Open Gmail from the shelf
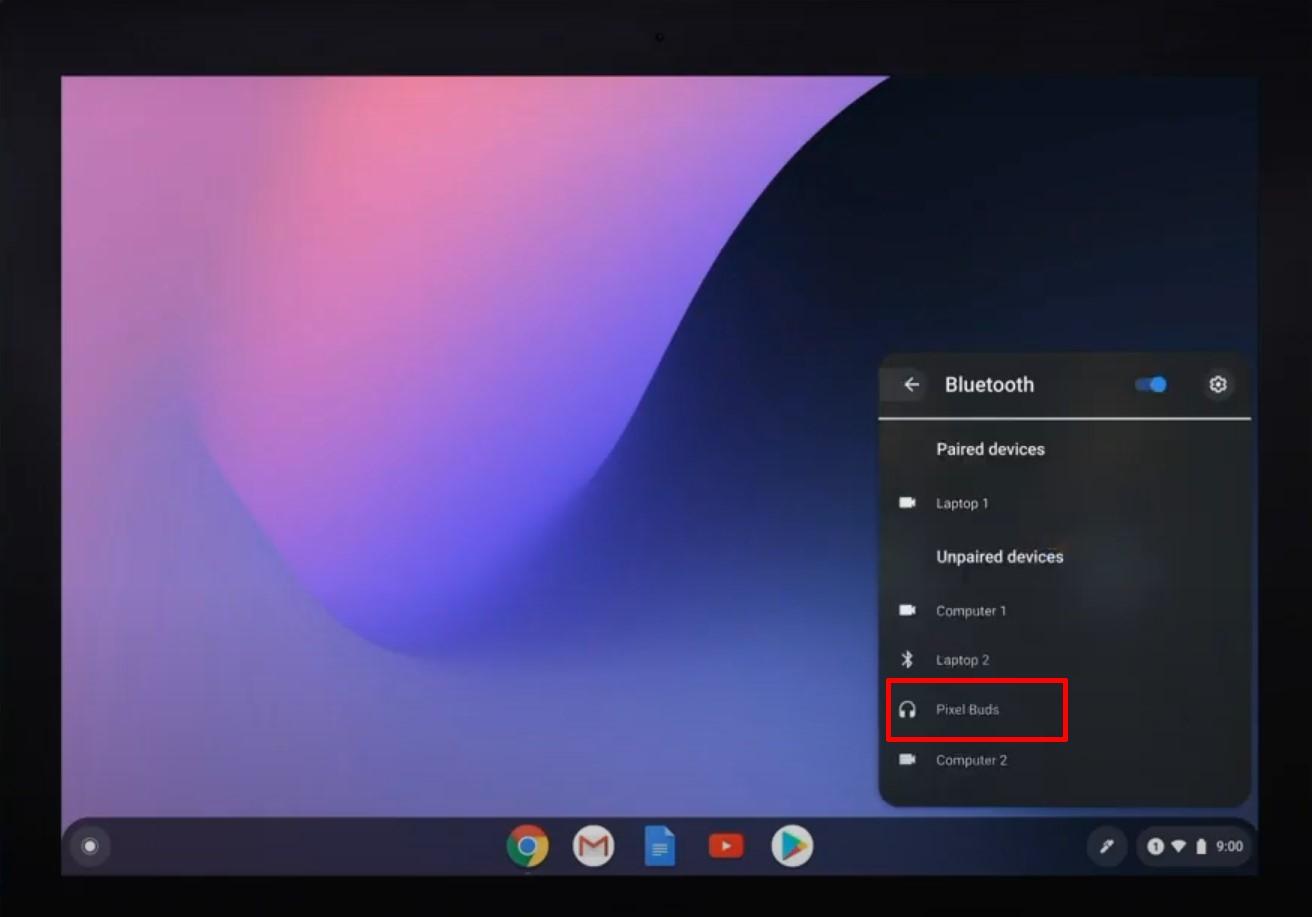The height and width of the screenshot is (917, 1312). point(593,846)
